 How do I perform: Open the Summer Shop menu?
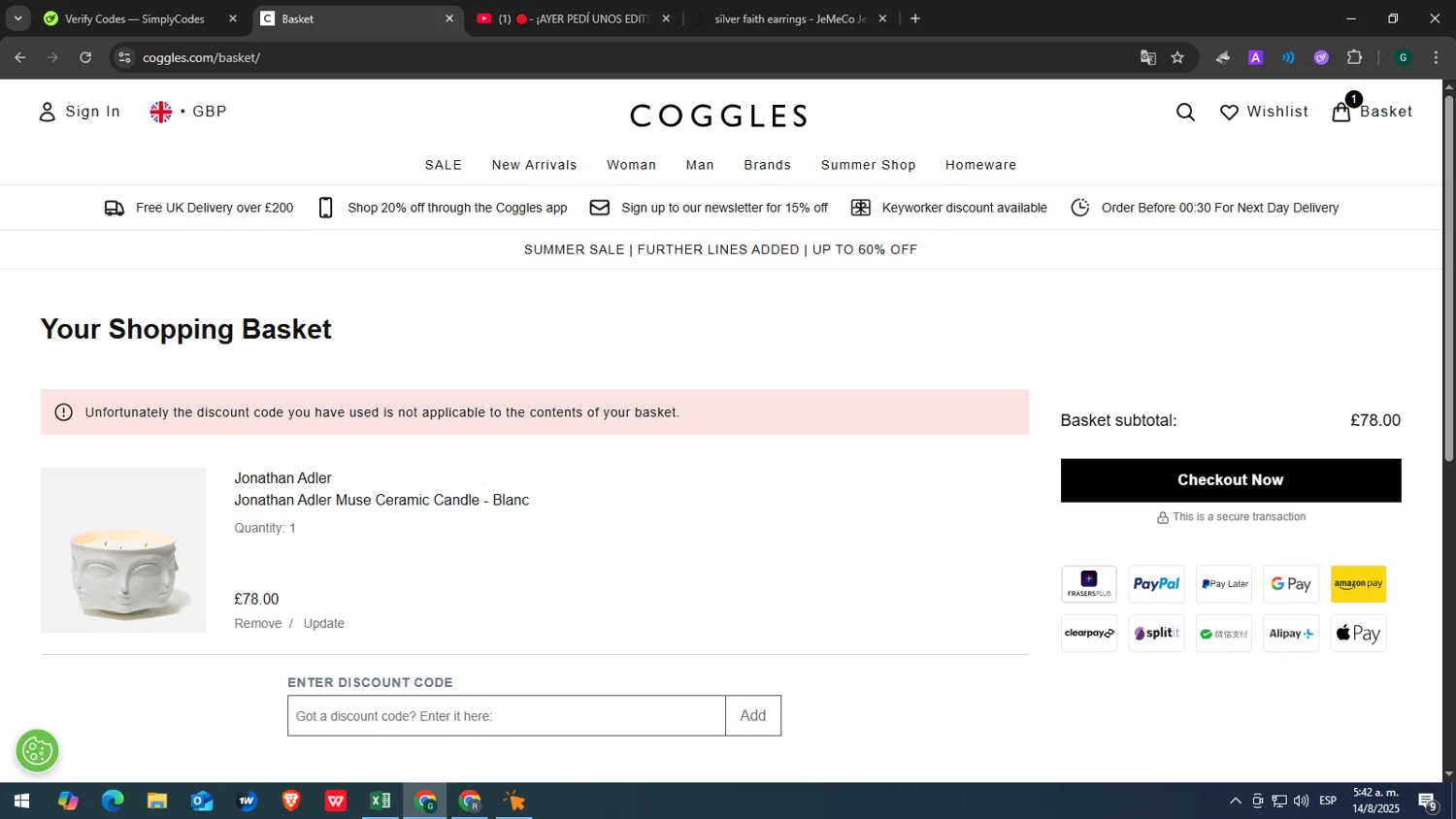pyautogui.click(x=869, y=165)
